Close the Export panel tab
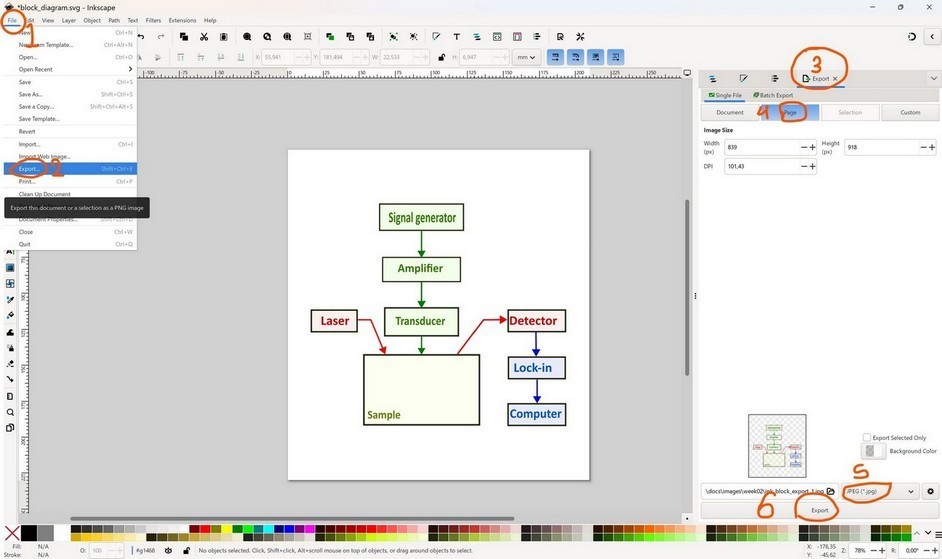This screenshot has height=559, width=942. [835, 79]
